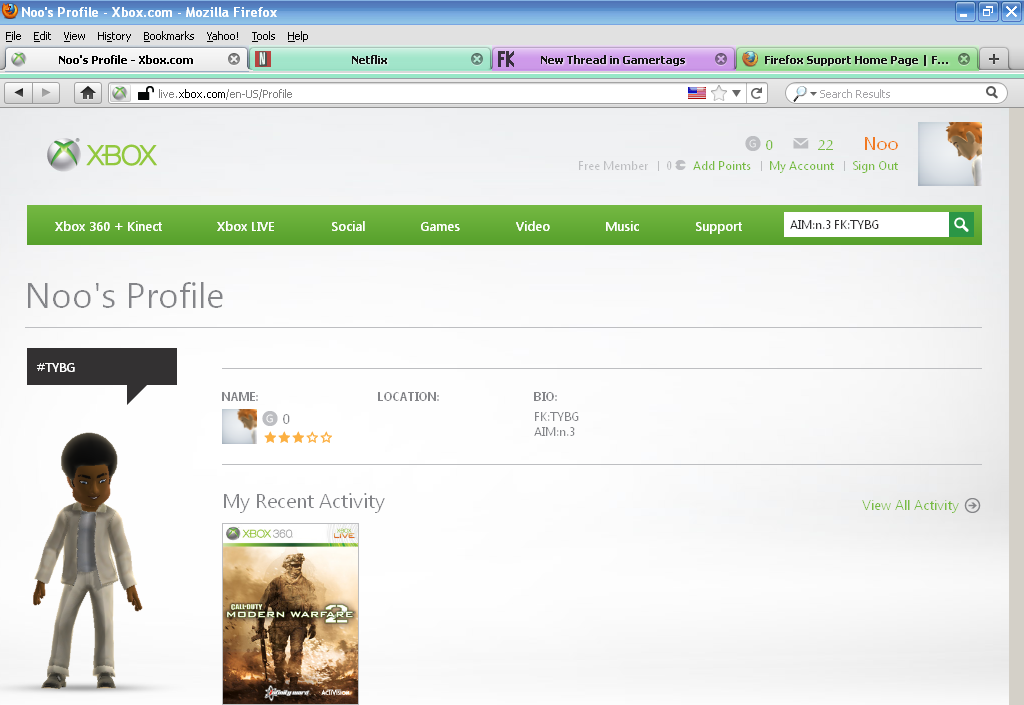This screenshot has width=1024, height=705.
Task: Open the Edit menu
Action: (42, 36)
